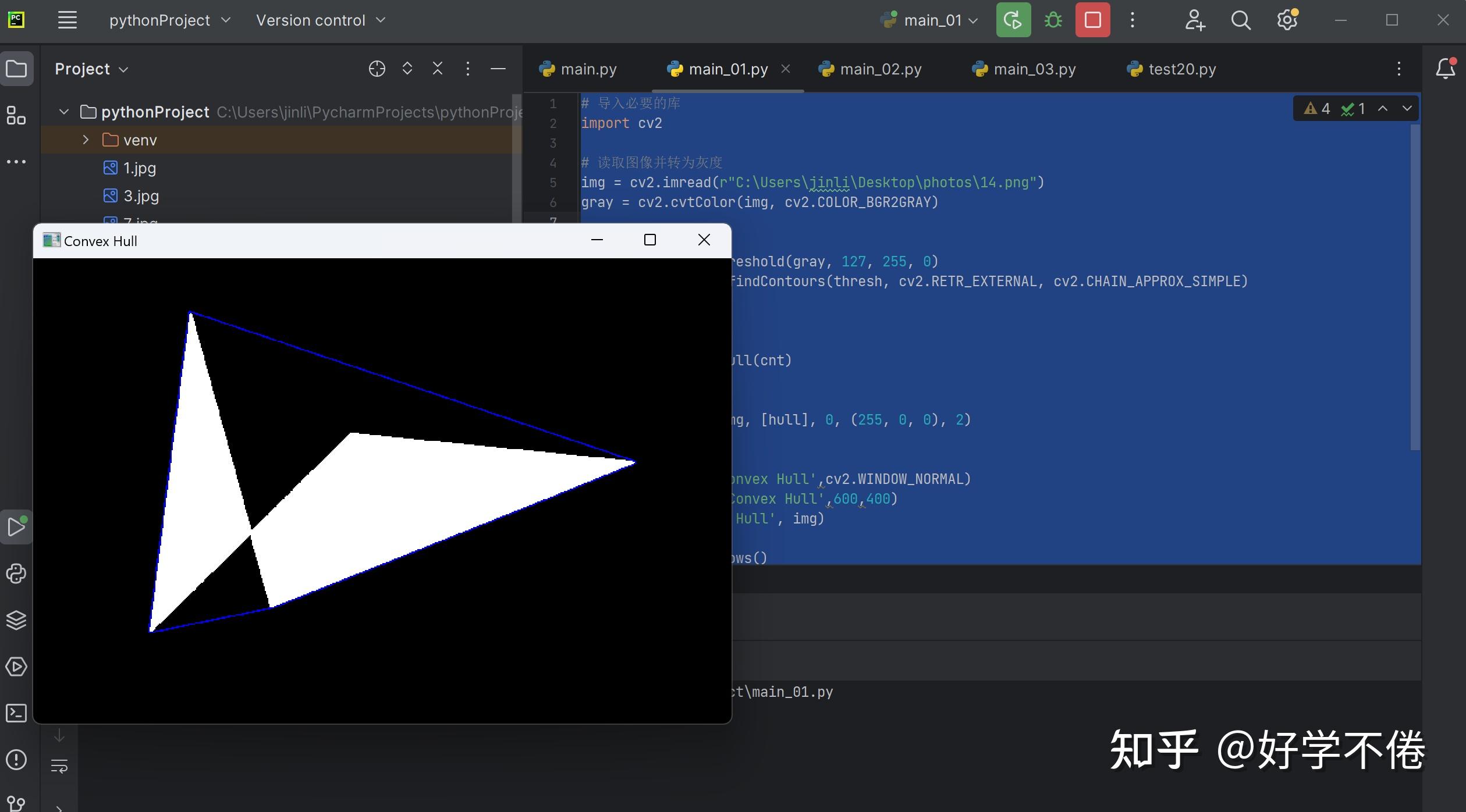Click the Debug bug icon
Screen dimensions: 1466x812
(x=1053, y=20)
